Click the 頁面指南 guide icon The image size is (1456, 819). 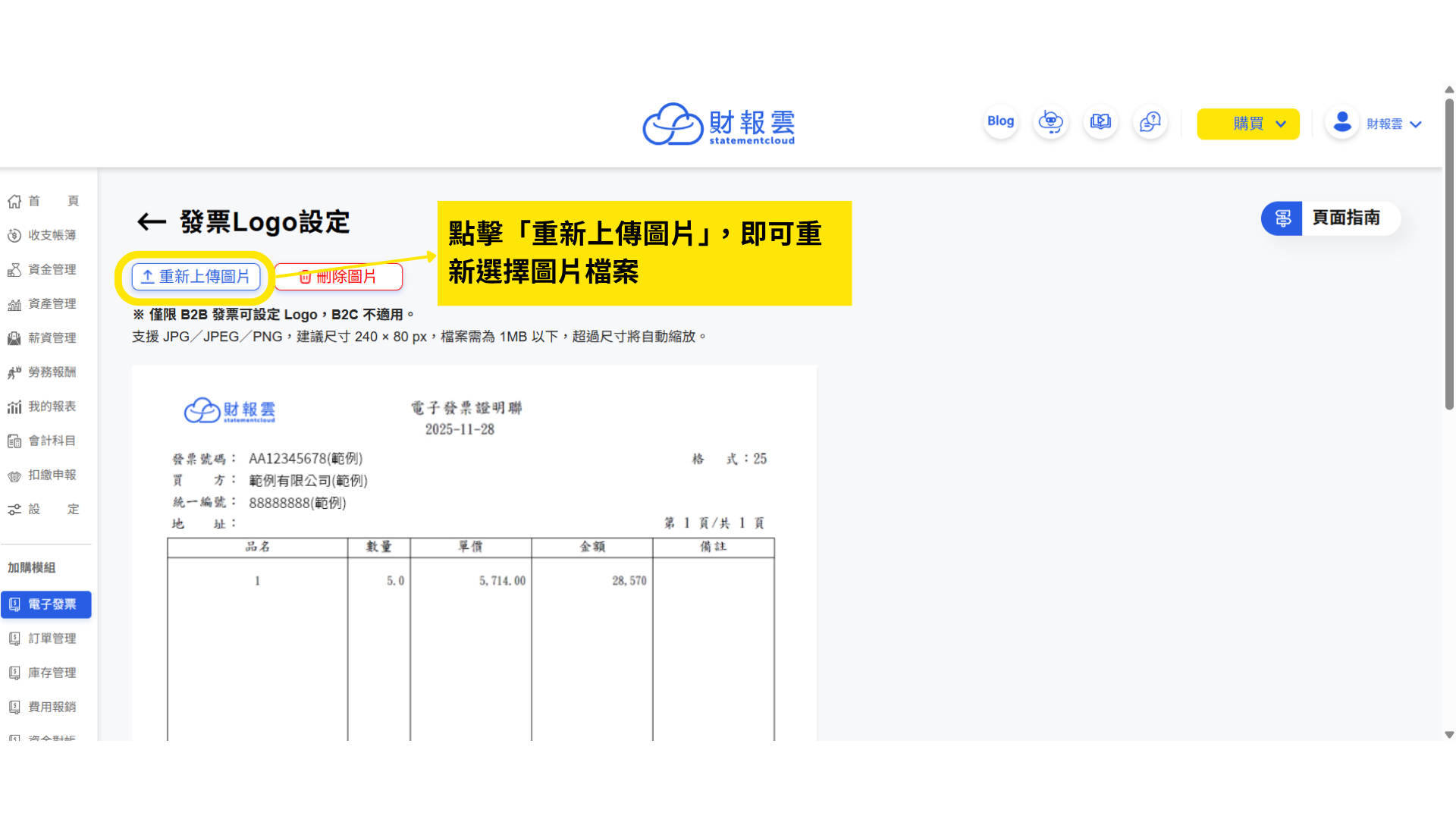click(x=1282, y=218)
